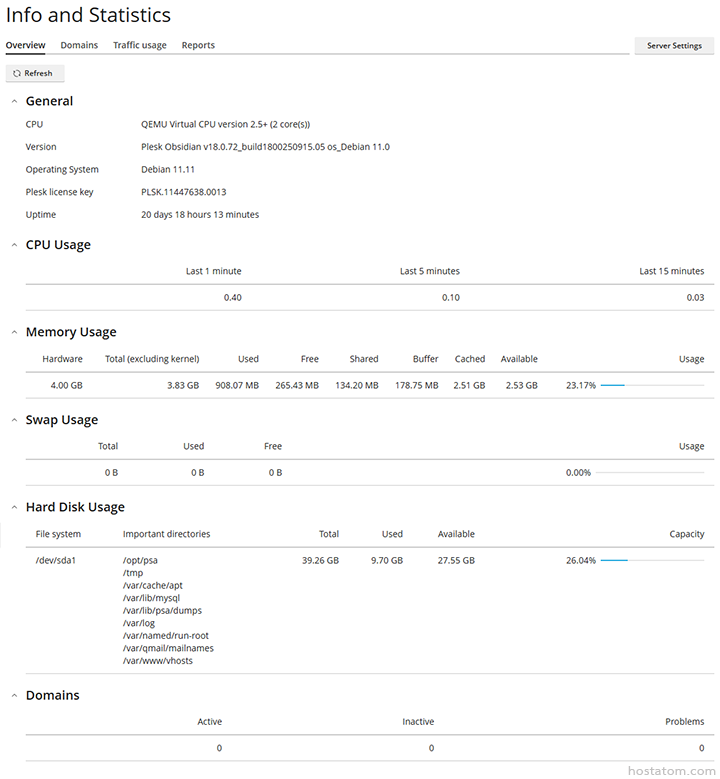
Task: Collapse the CPU Usage section chevron
Action: point(14,245)
